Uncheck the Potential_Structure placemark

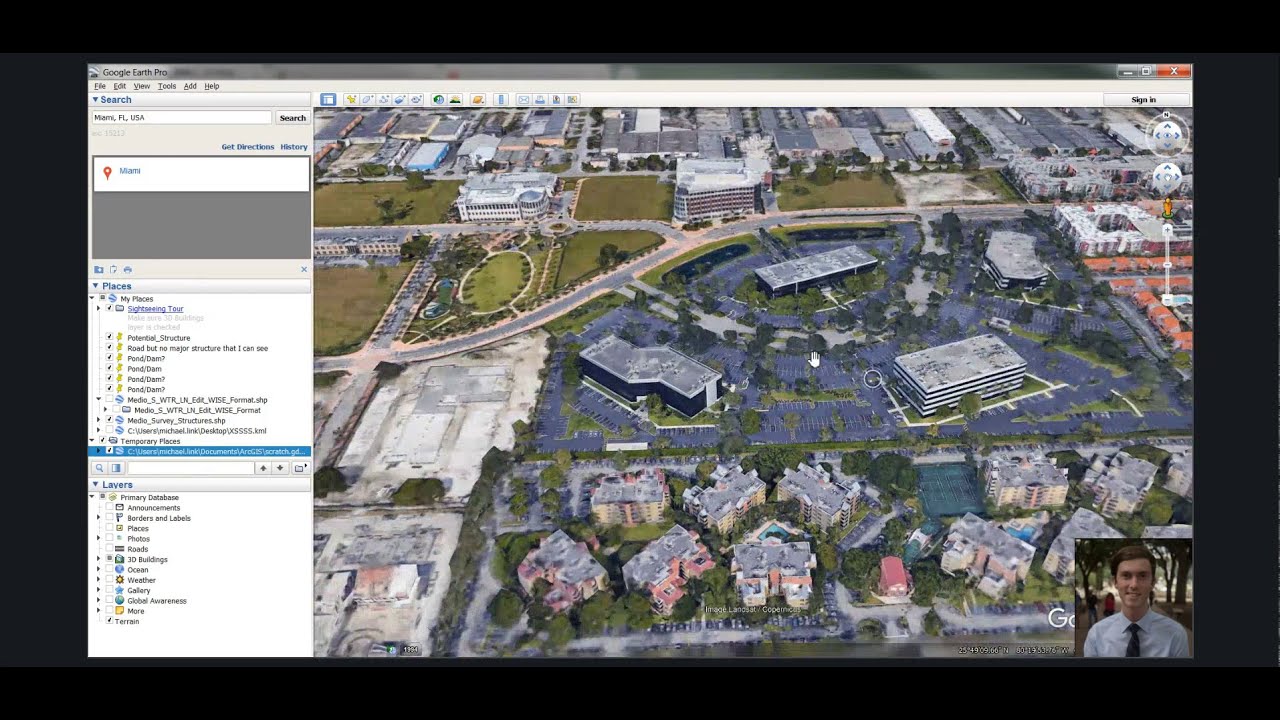[109, 338]
